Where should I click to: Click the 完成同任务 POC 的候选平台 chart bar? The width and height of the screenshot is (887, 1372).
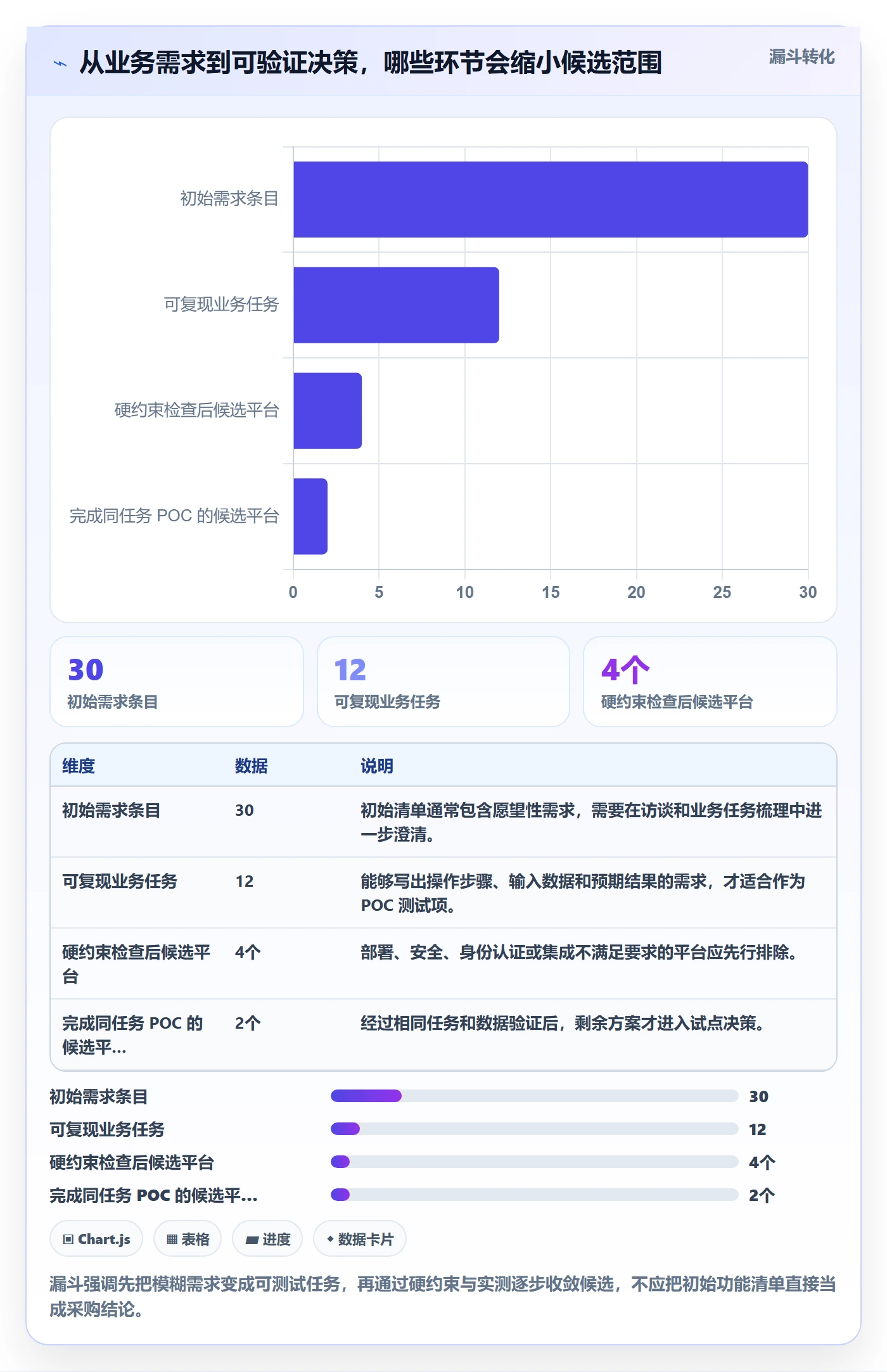tap(310, 516)
